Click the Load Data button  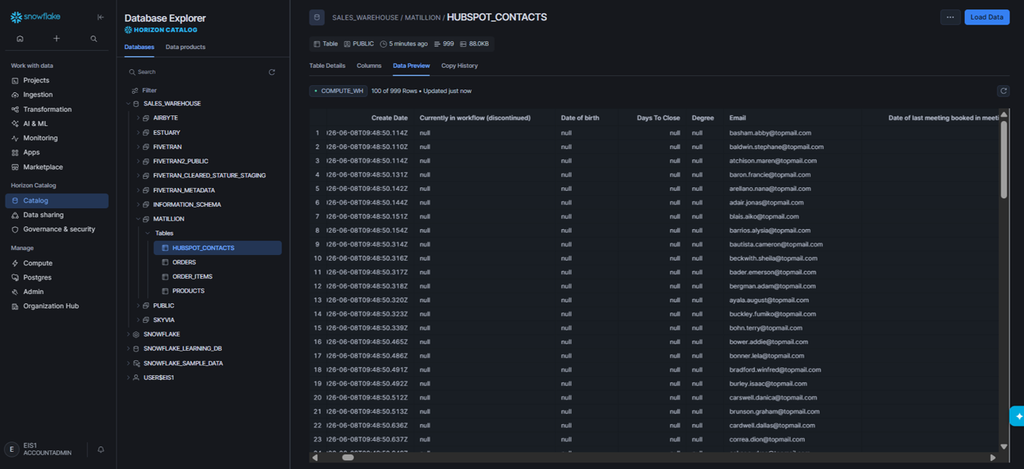pos(987,18)
